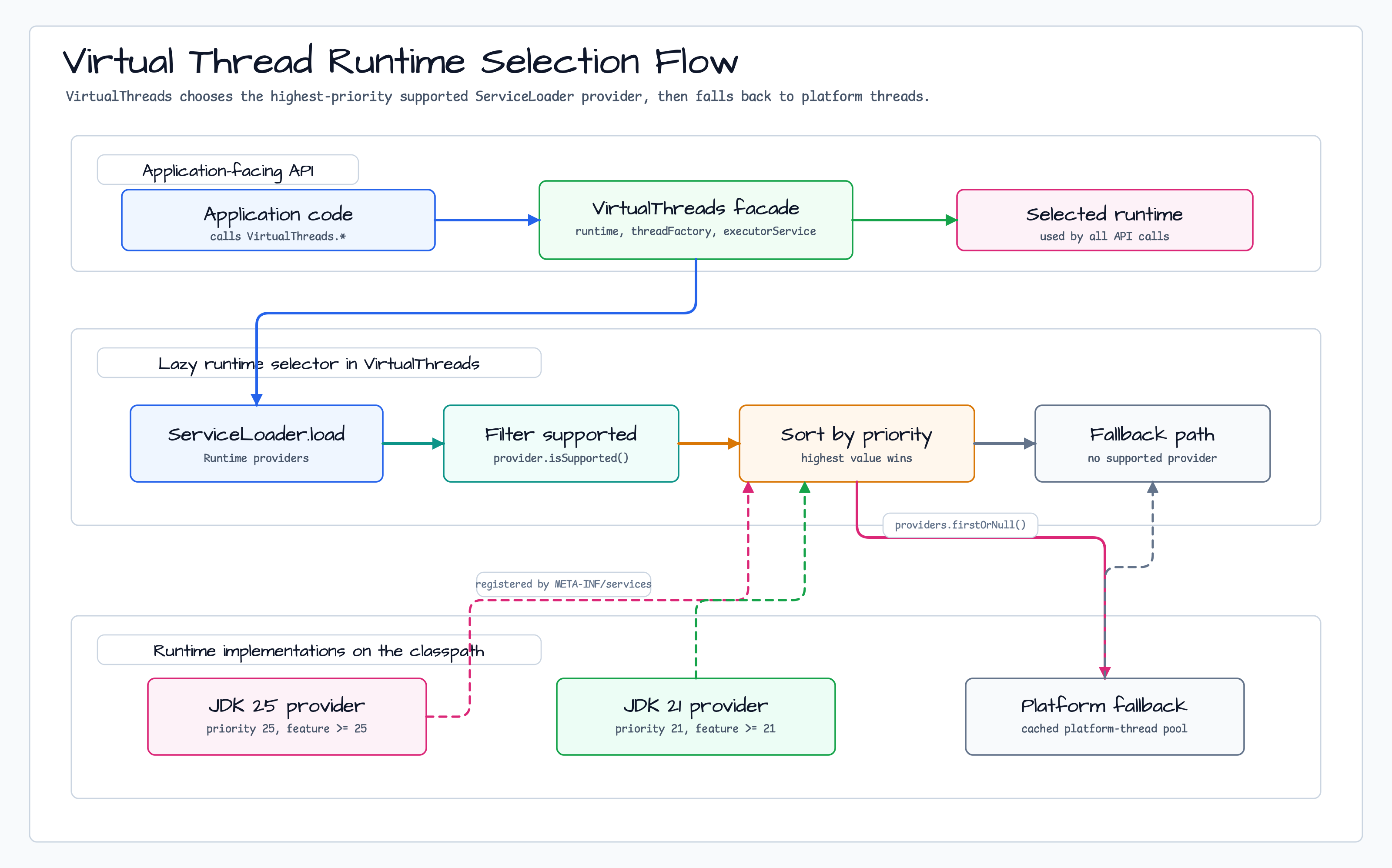Select the Lazy runtime selector group label
Image resolution: width=1392 pixels, height=868 pixels.
coord(319,363)
